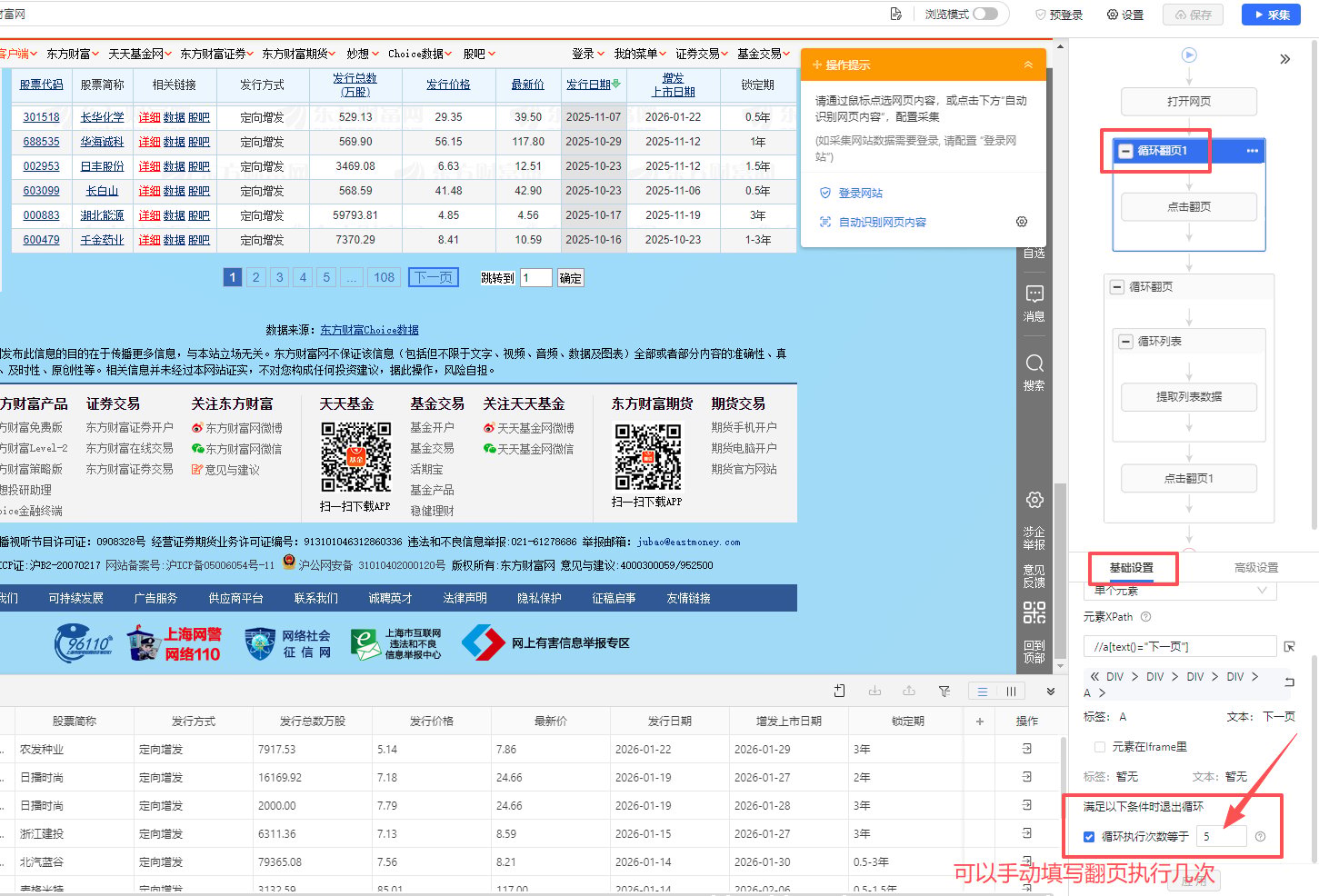Click the blue 采集 start button

[x=1272, y=15]
